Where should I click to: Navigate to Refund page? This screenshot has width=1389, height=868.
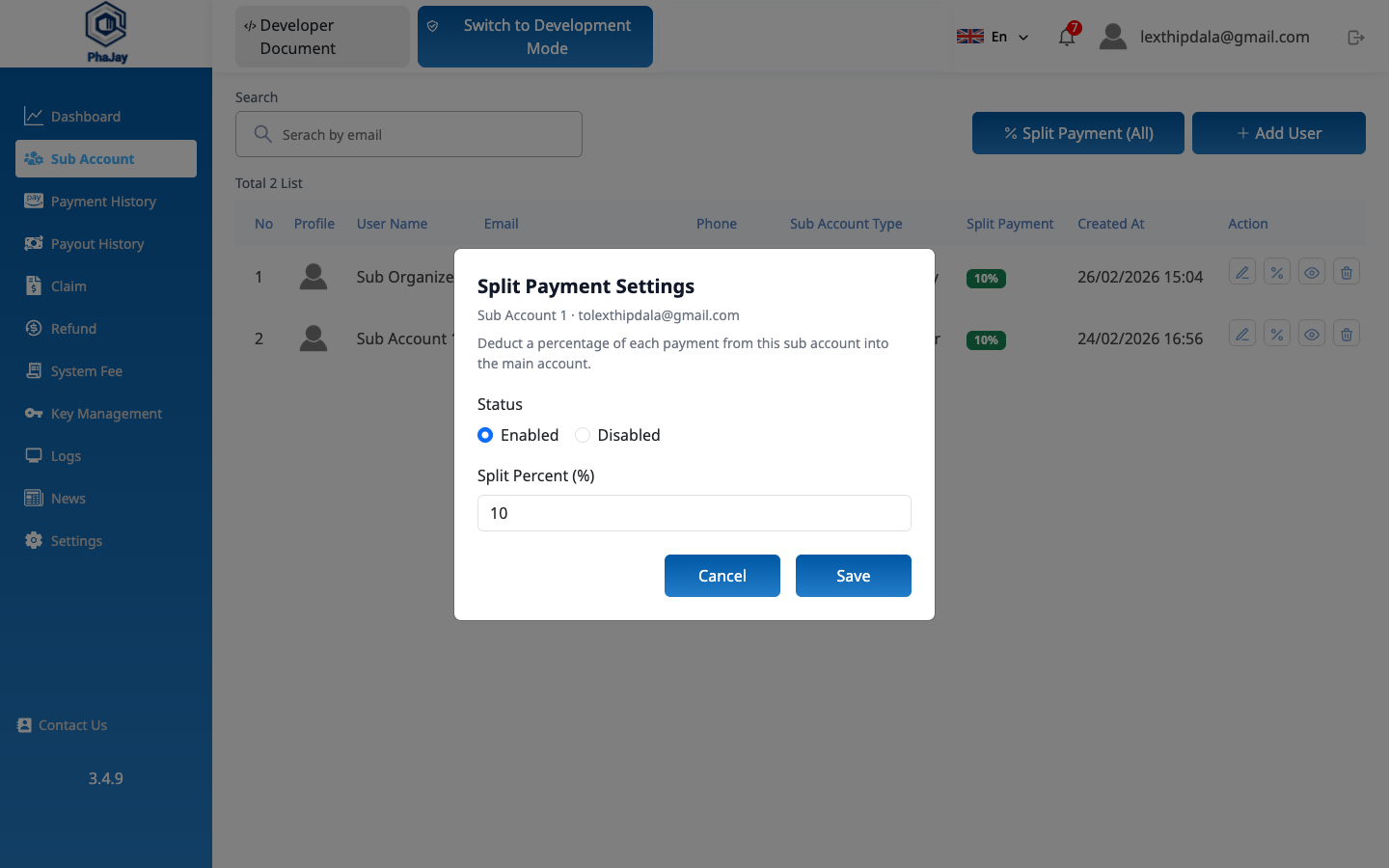click(x=106, y=329)
